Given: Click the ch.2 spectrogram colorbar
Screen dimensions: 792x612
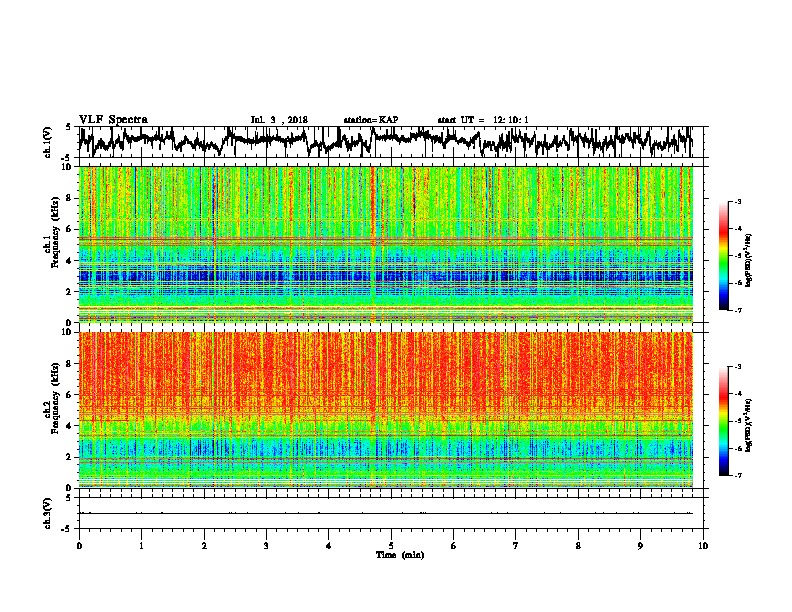Looking at the screenshot, I should click(x=724, y=421).
